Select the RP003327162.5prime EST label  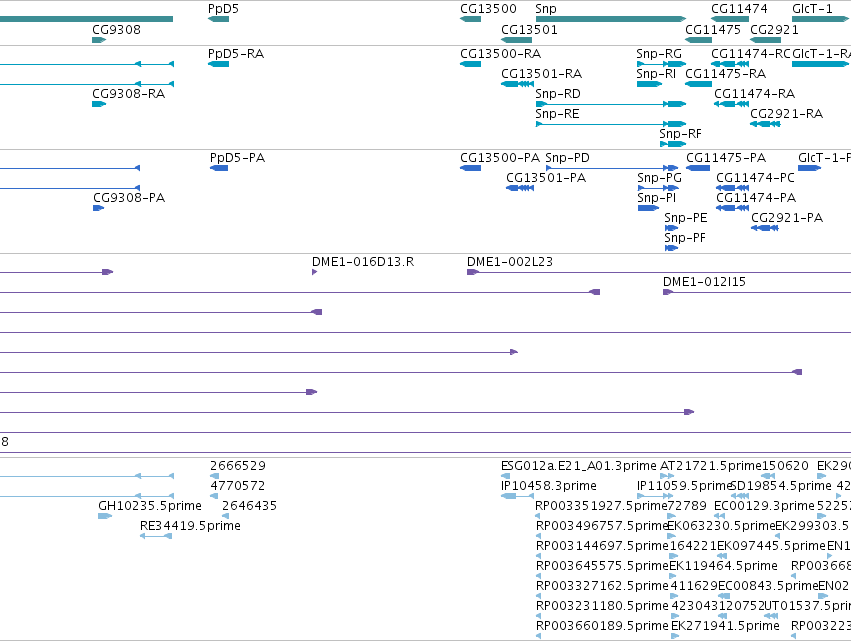(602, 586)
